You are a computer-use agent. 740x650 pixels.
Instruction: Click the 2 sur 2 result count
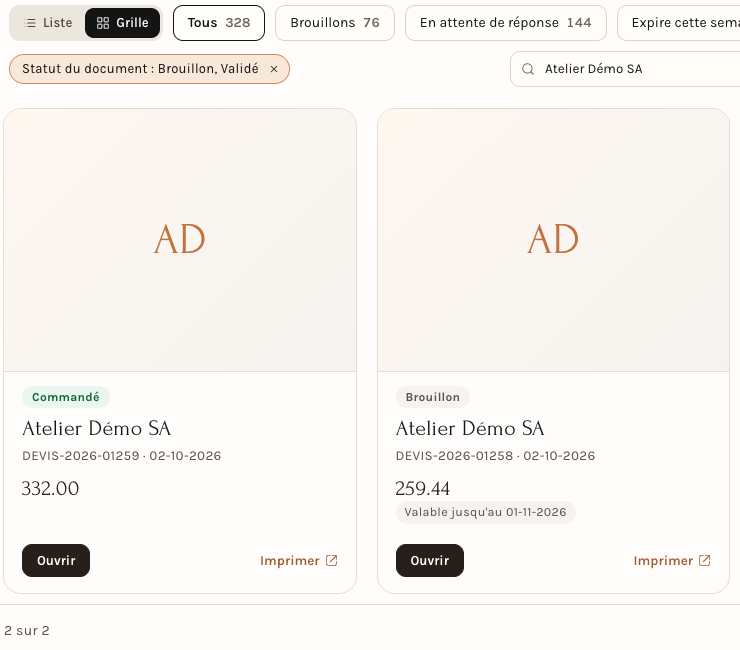pyautogui.click(x=27, y=631)
